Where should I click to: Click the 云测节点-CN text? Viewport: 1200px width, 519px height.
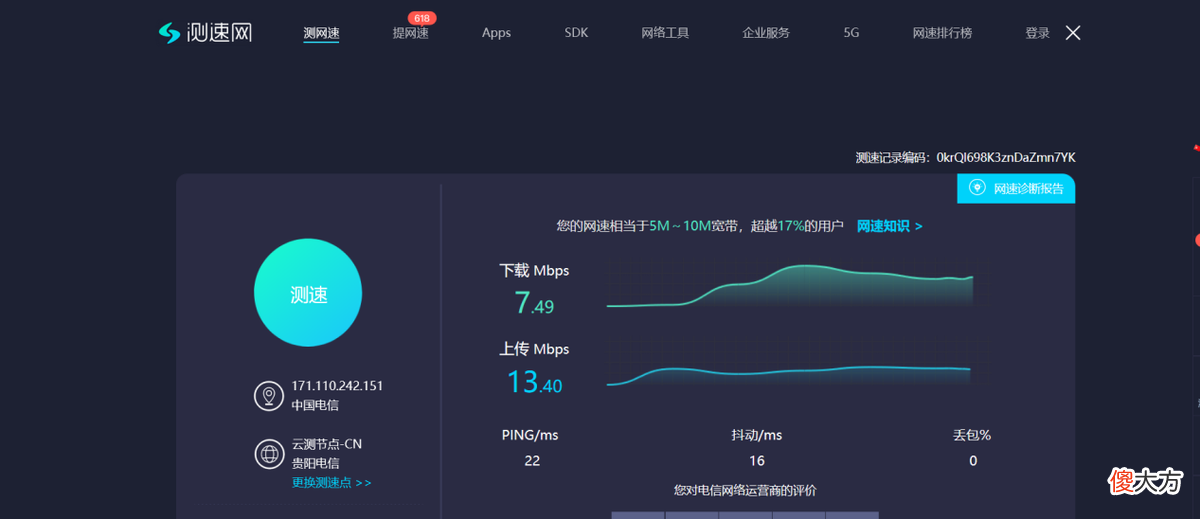326,444
